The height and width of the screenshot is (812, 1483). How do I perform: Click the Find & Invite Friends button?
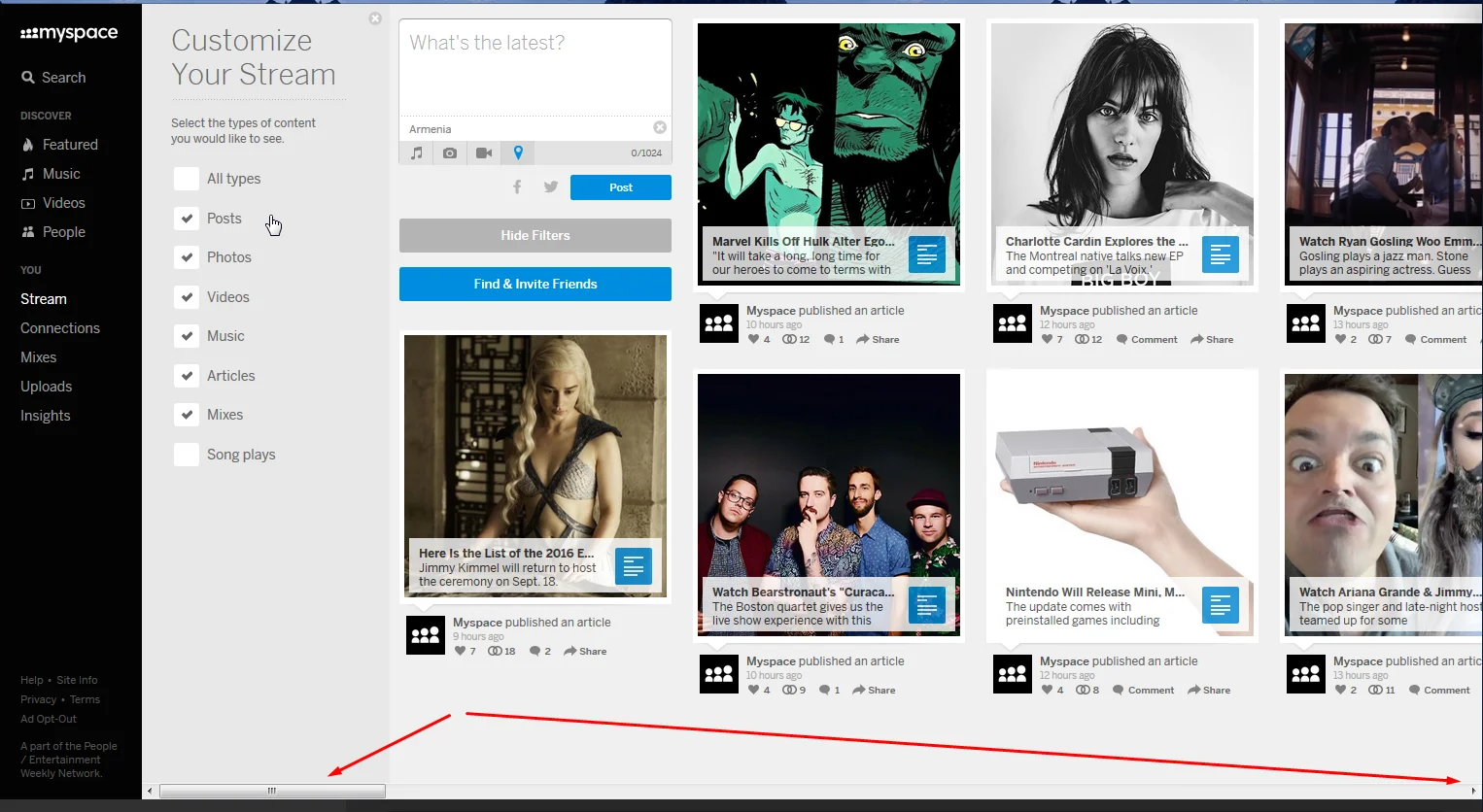[x=535, y=285]
